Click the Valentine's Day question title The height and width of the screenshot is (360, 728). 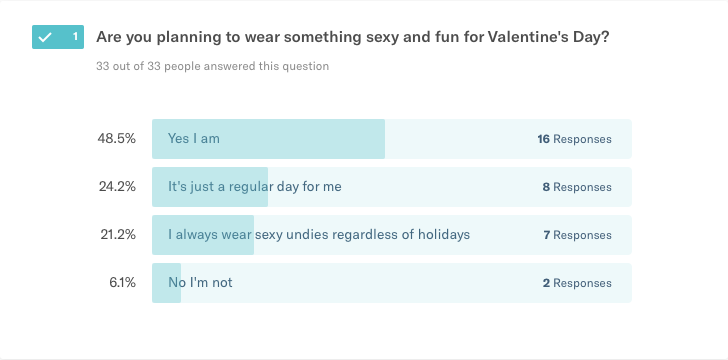[x=352, y=37]
